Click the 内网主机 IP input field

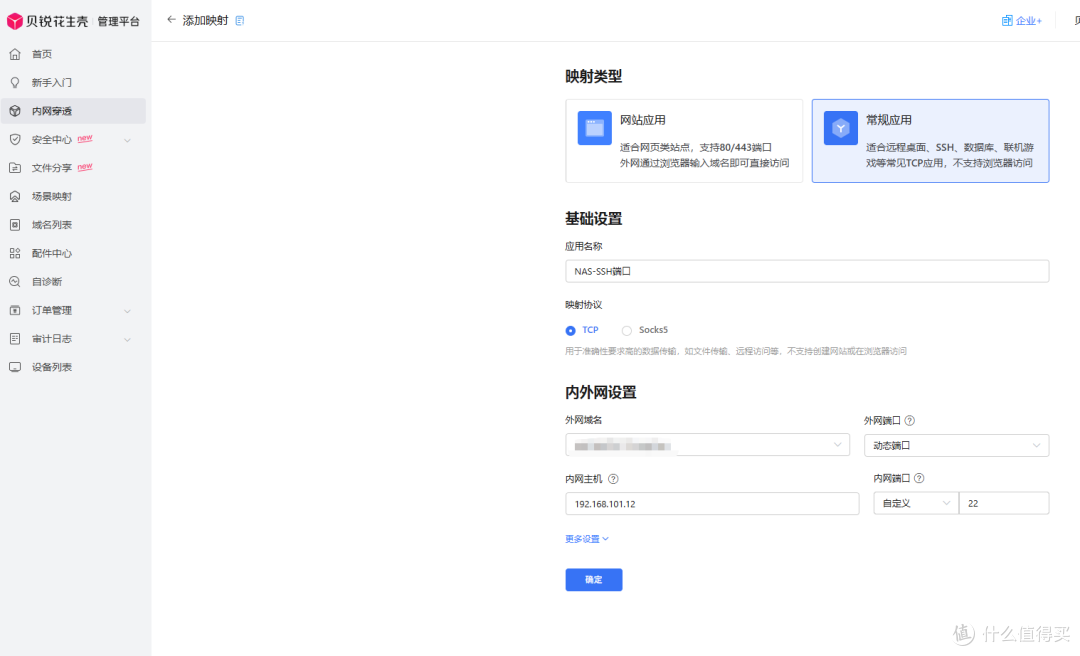[712, 504]
